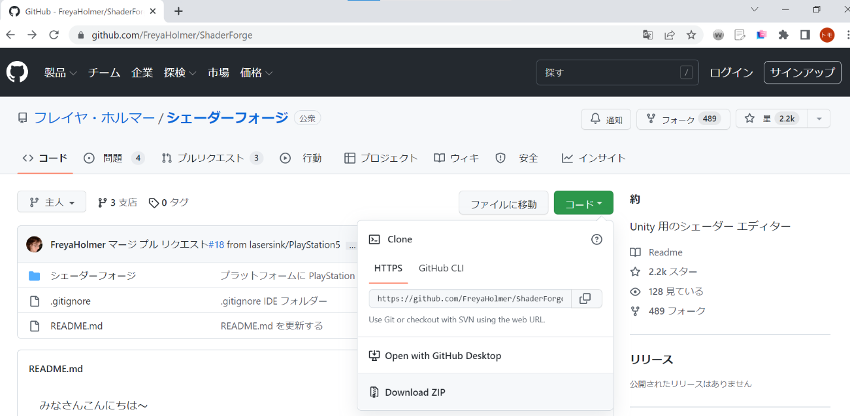Image resolution: width=850 pixels, height=416 pixels.
Task: Click 企業 in the top navigation
Action: click(x=142, y=72)
